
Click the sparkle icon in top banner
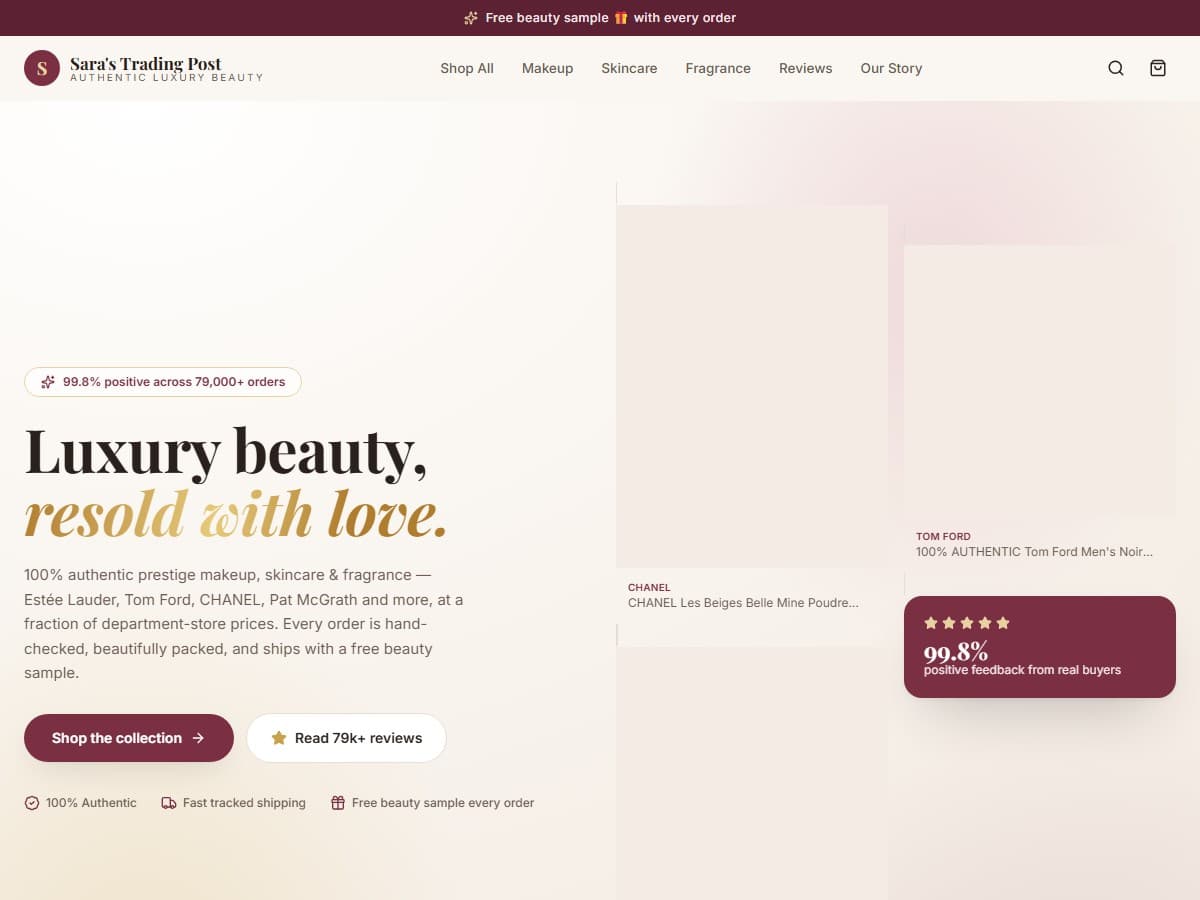(x=471, y=18)
